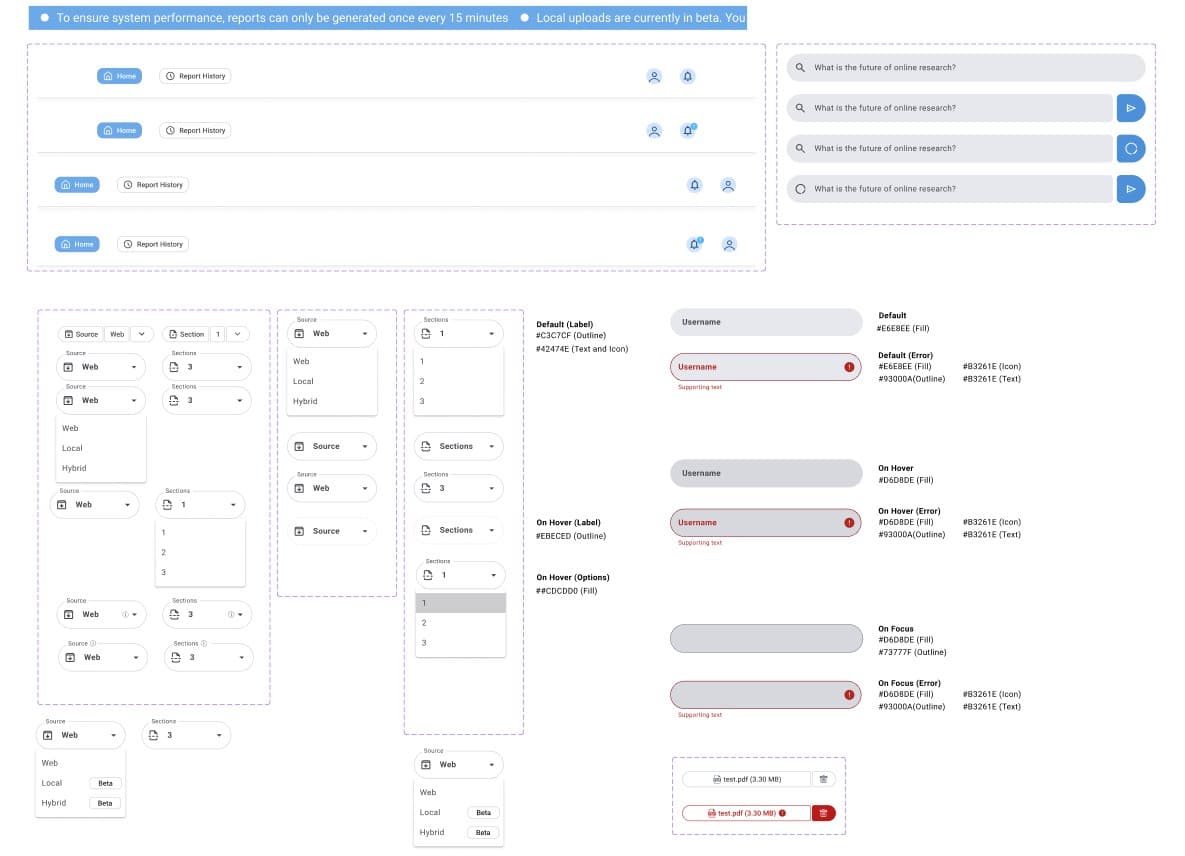1185x856 pixels.
Task: Click the '#42474E (Text and Icon)' color value
Action: coord(582,349)
